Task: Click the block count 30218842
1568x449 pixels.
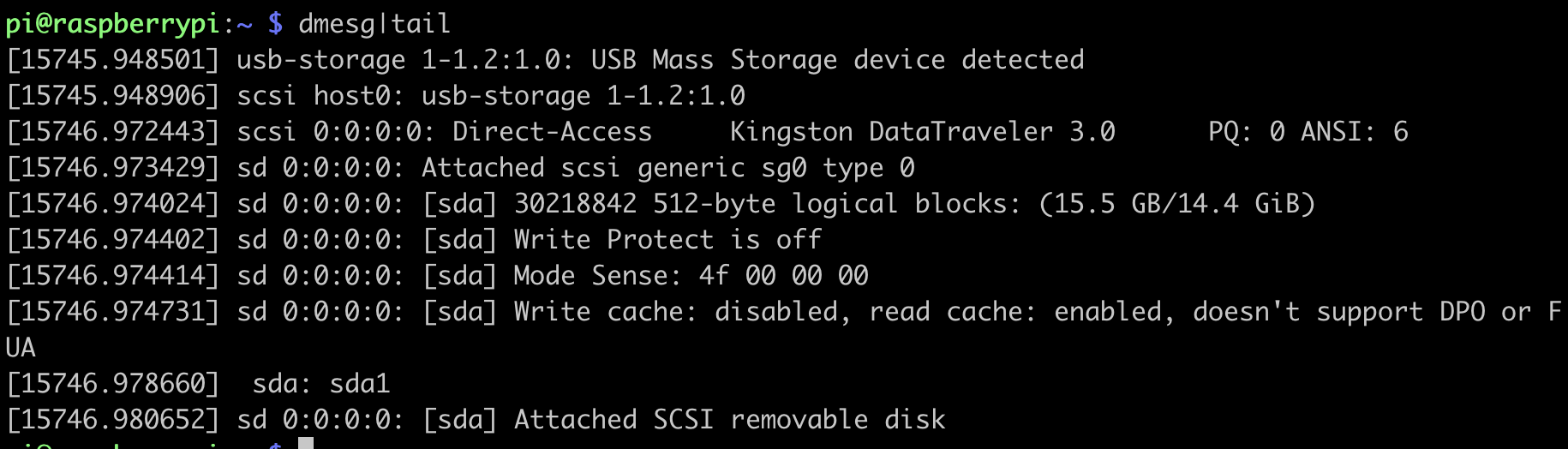Action: [x=575, y=204]
